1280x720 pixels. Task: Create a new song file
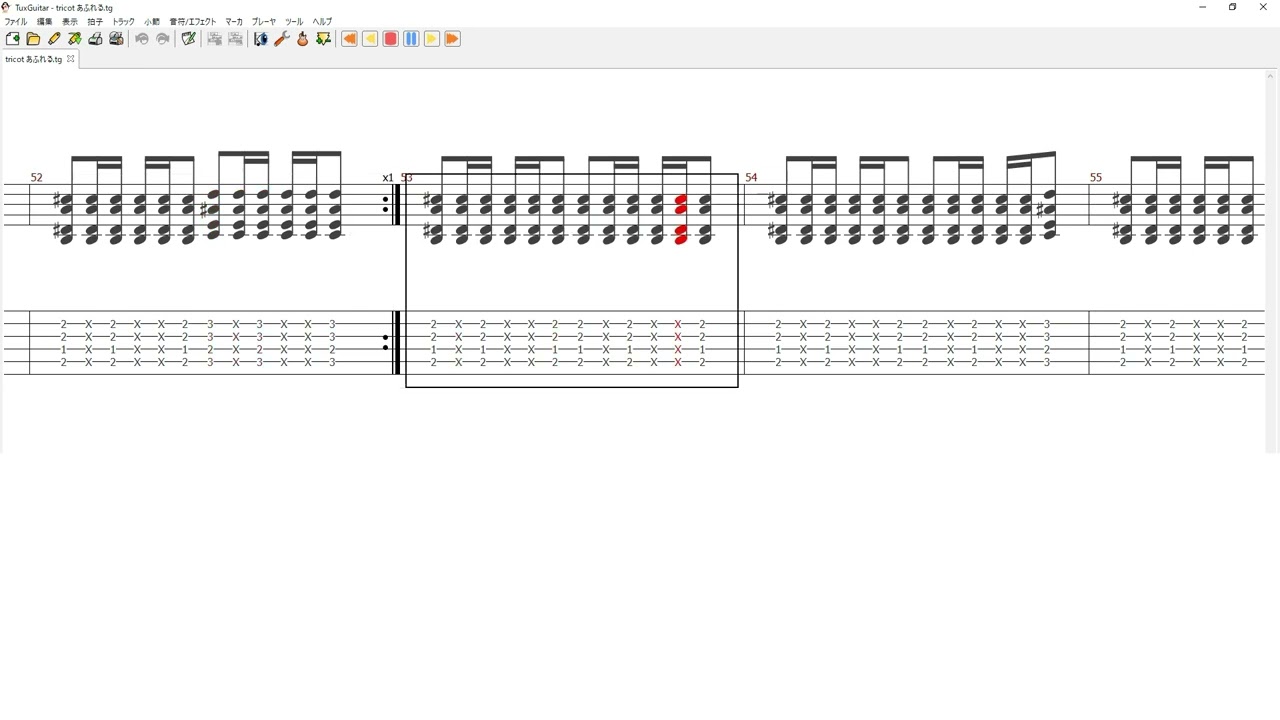coord(13,39)
